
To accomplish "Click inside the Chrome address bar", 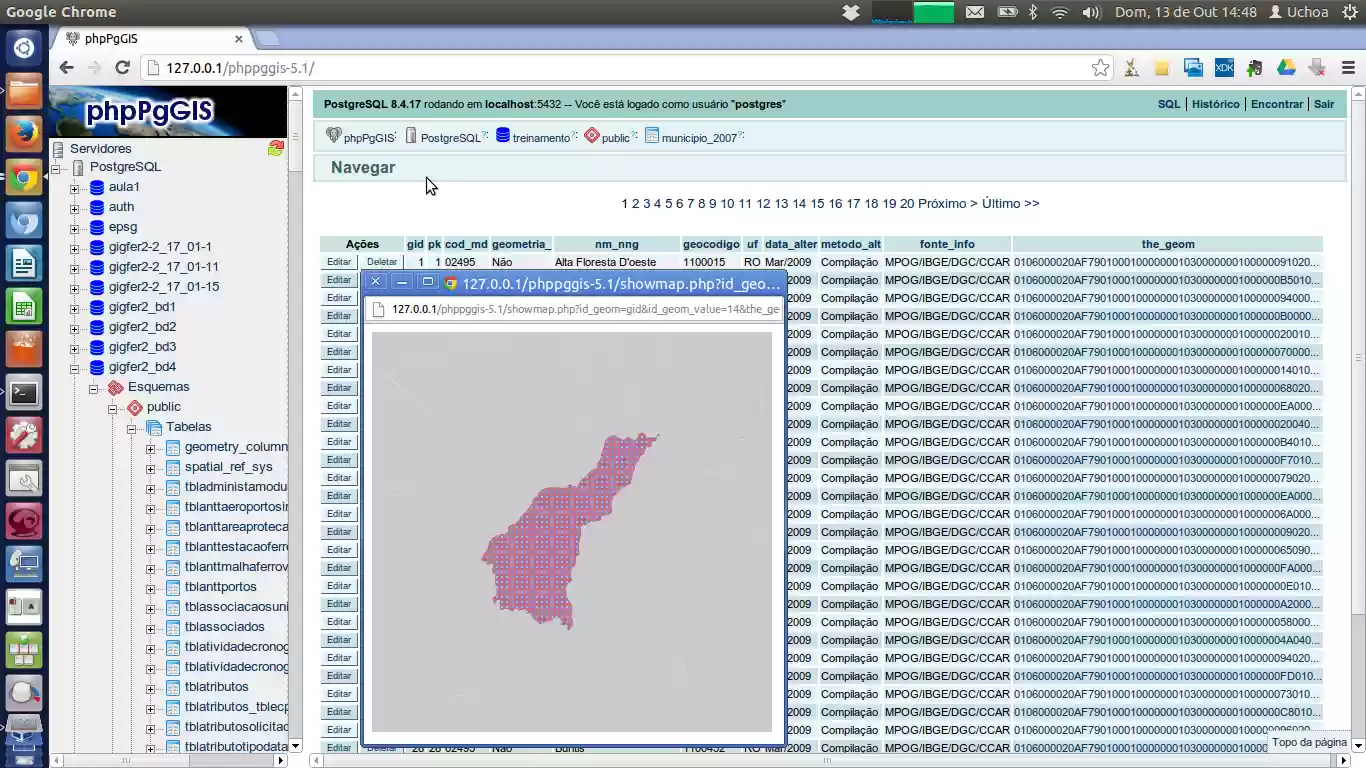I will (400, 67).
